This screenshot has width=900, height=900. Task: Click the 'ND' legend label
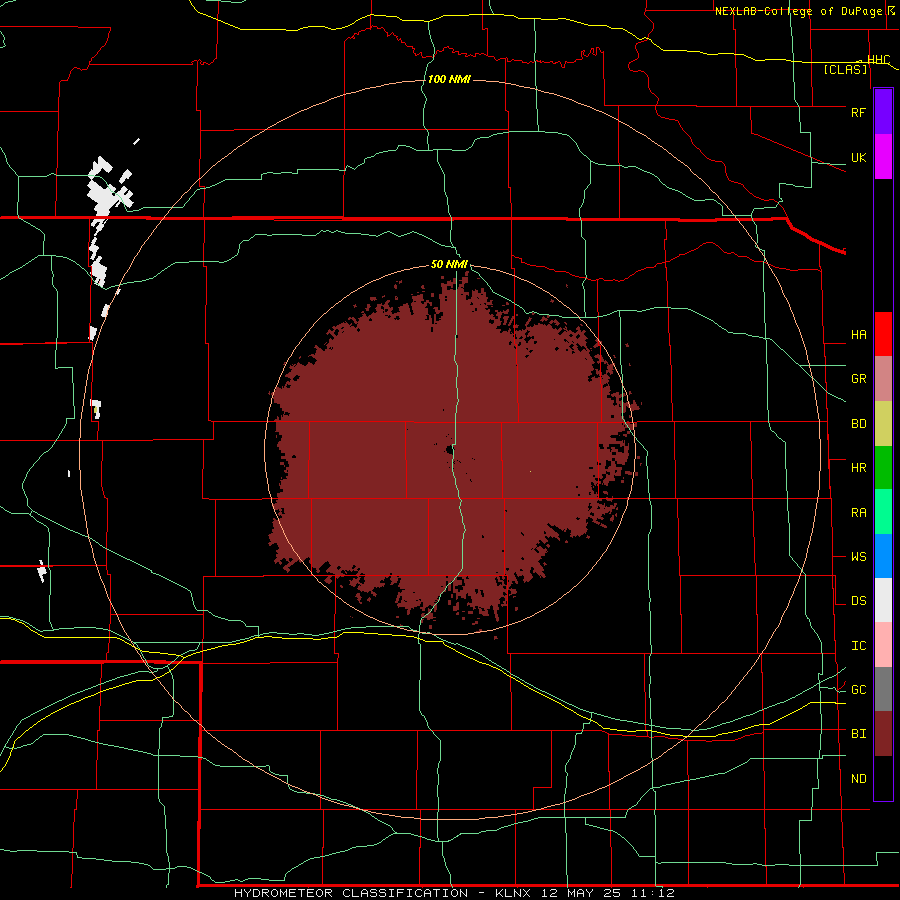tap(858, 779)
